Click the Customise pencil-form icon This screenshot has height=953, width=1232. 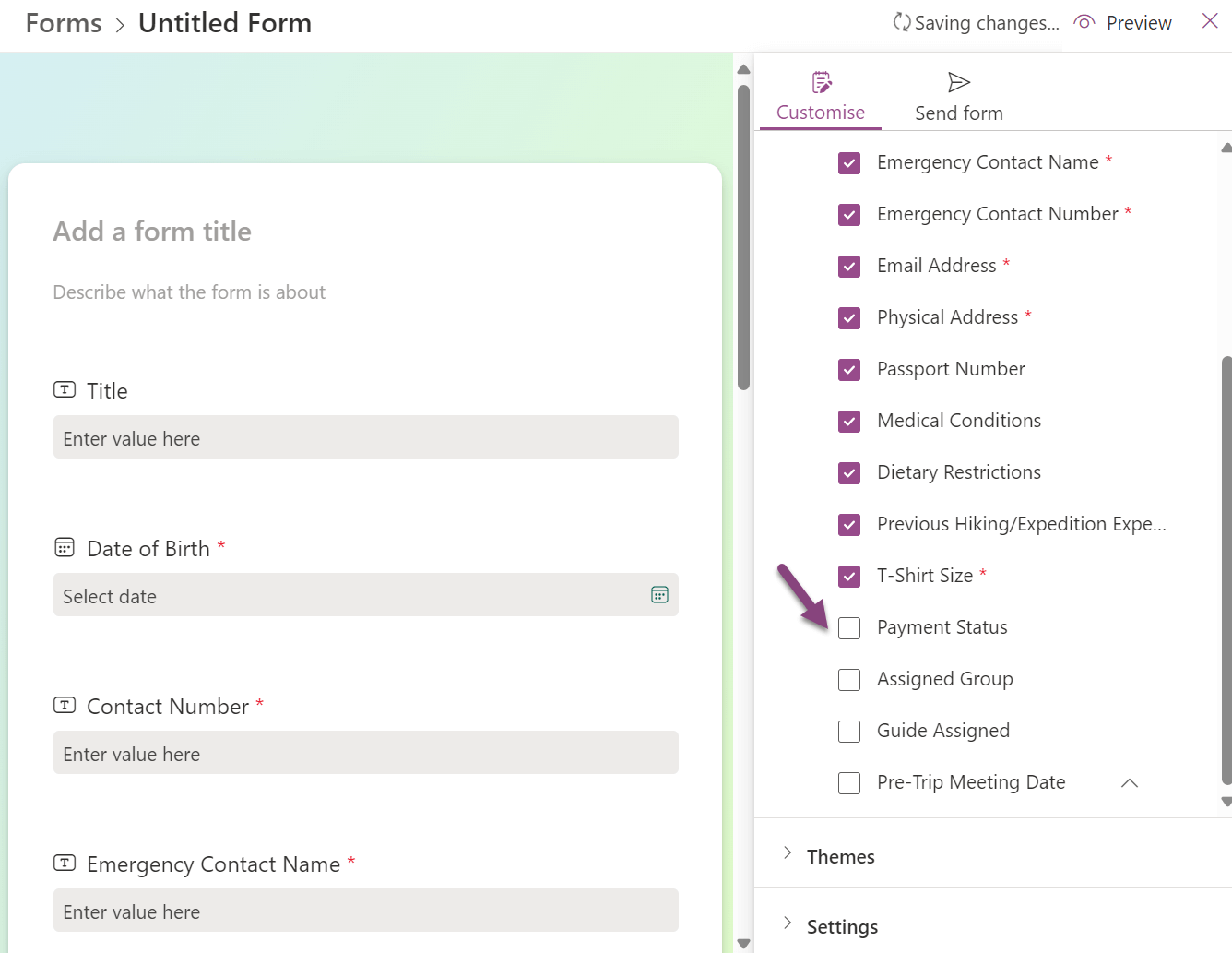821,83
